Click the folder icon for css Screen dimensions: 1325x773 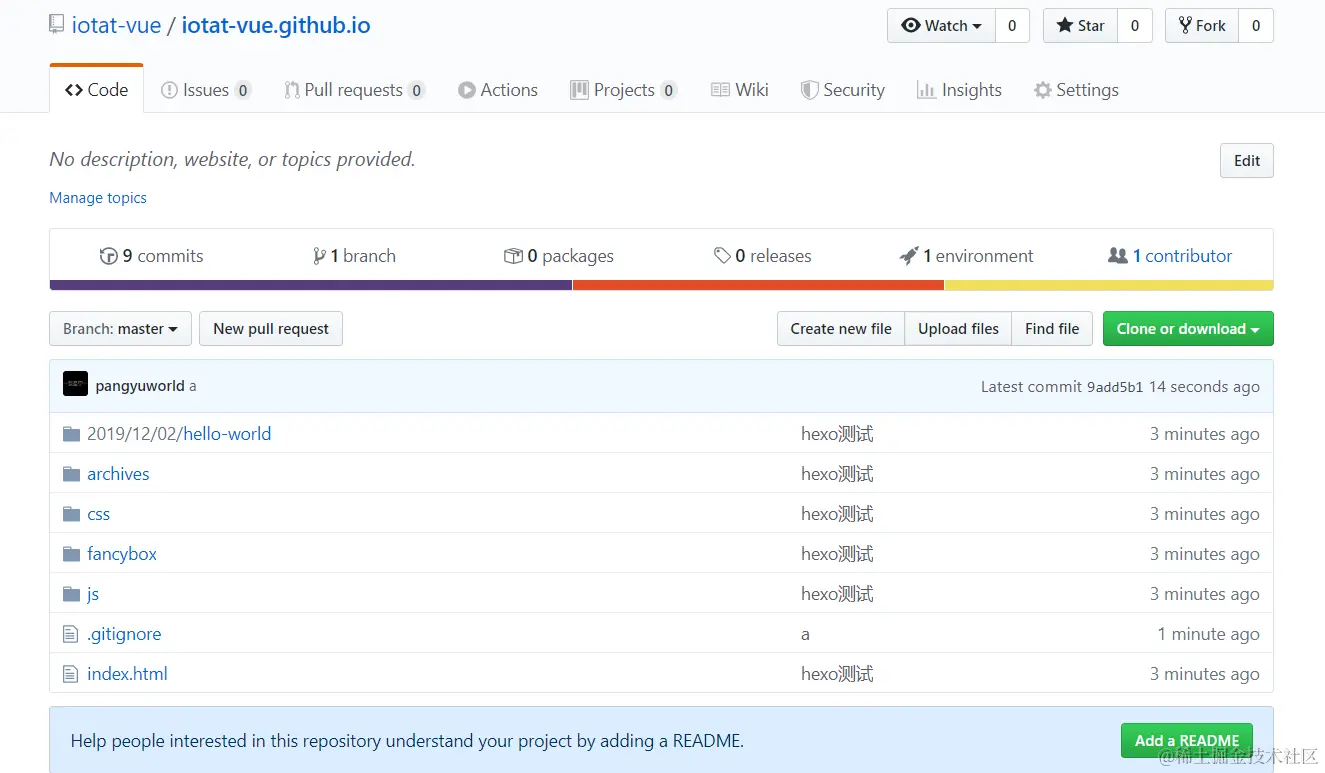click(71, 514)
